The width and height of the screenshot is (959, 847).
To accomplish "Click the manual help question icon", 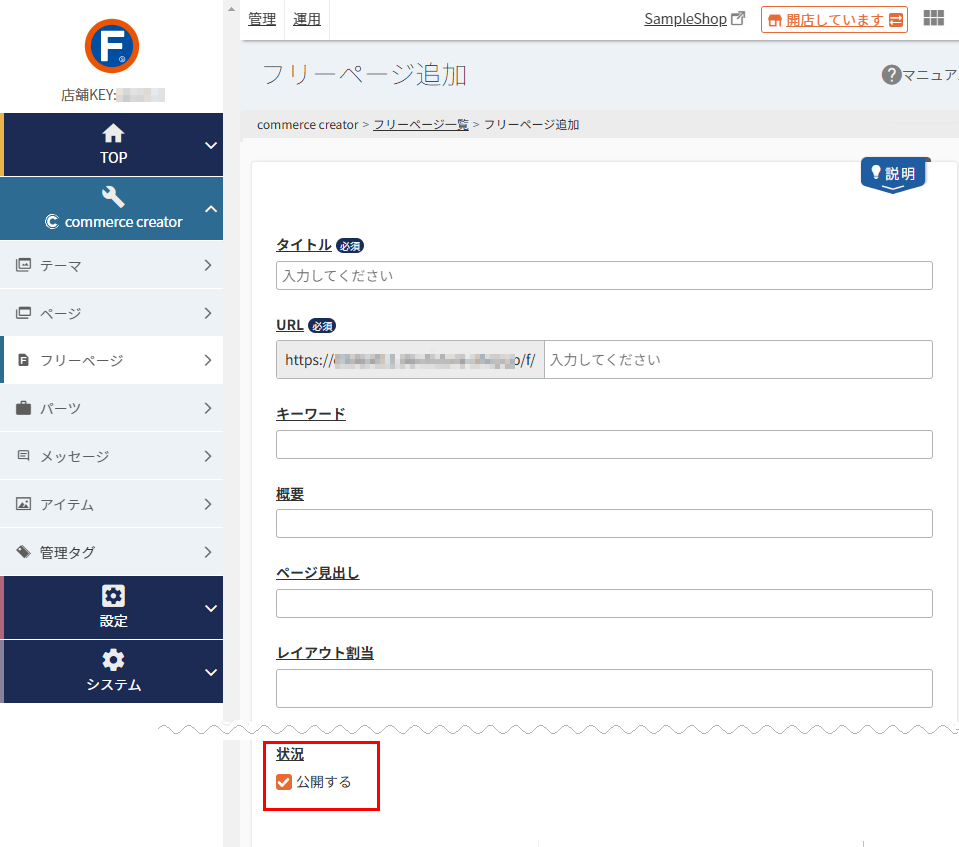I will (x=891, y=75).
